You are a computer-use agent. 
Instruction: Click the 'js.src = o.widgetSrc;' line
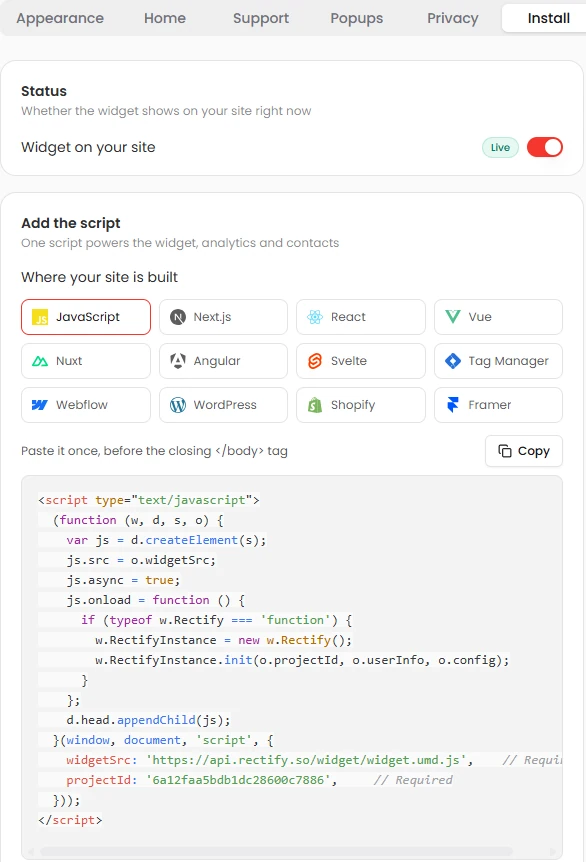coord(141,560)
